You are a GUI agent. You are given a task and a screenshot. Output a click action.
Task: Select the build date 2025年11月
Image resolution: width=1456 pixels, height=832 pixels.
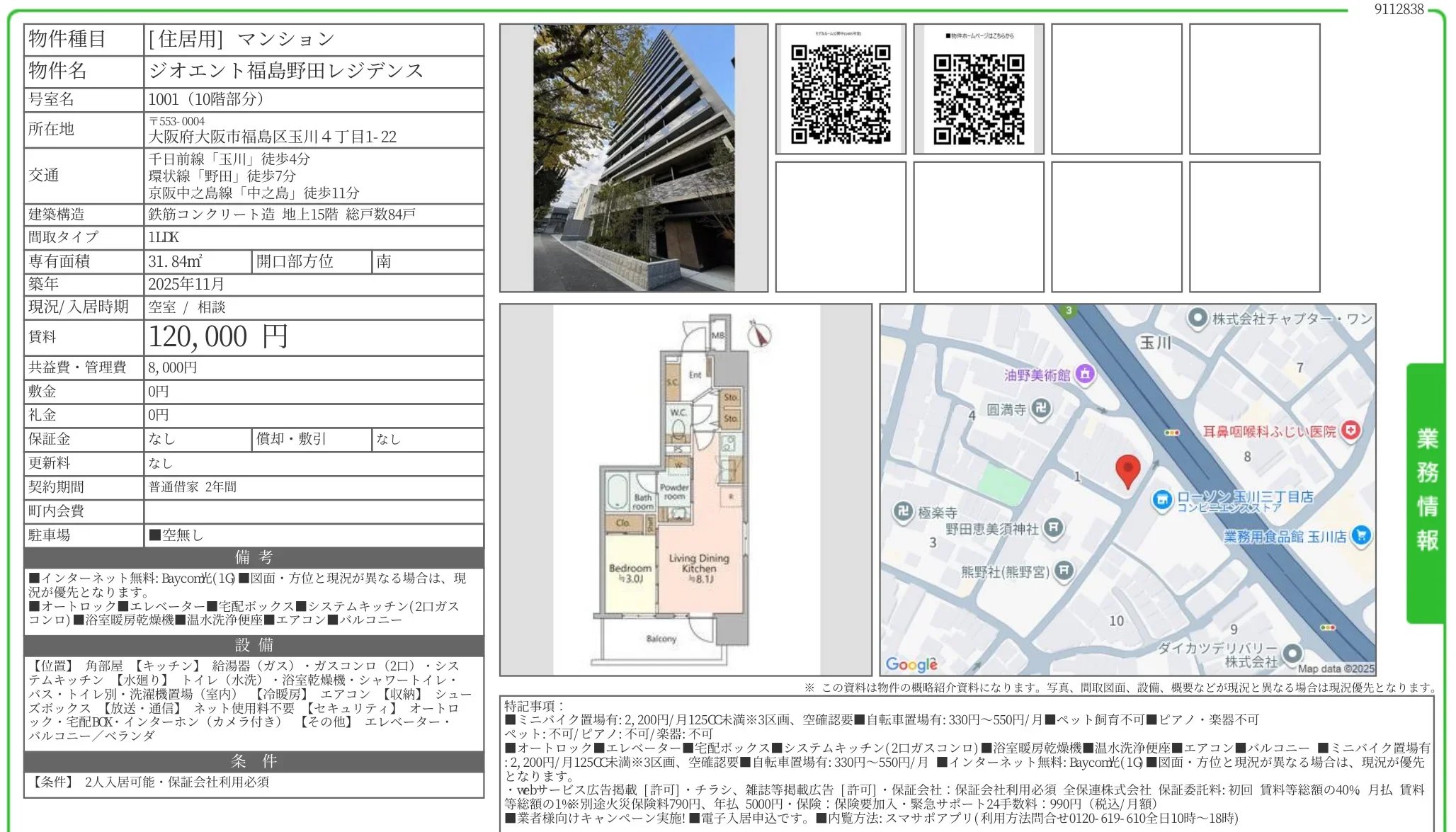(186, 284)
